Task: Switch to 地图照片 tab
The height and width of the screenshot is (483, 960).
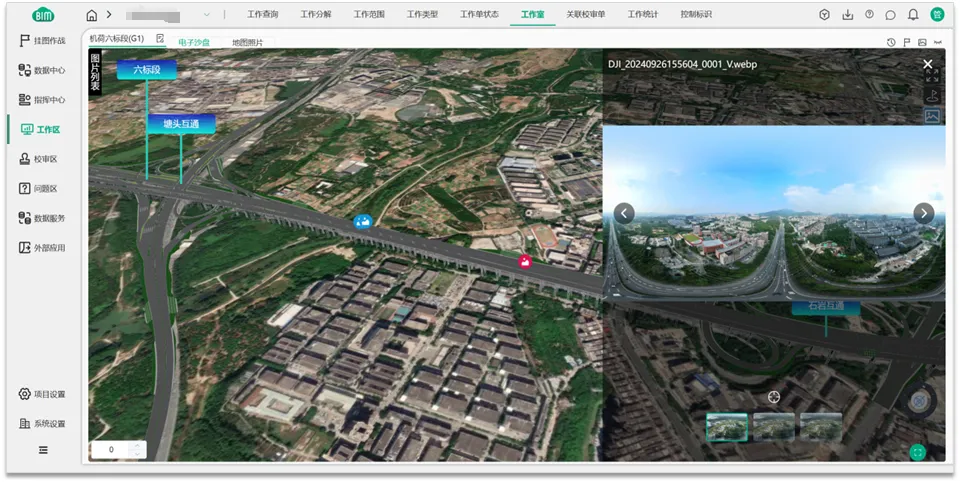Action: pyautogui.click(x=247, y=42)
